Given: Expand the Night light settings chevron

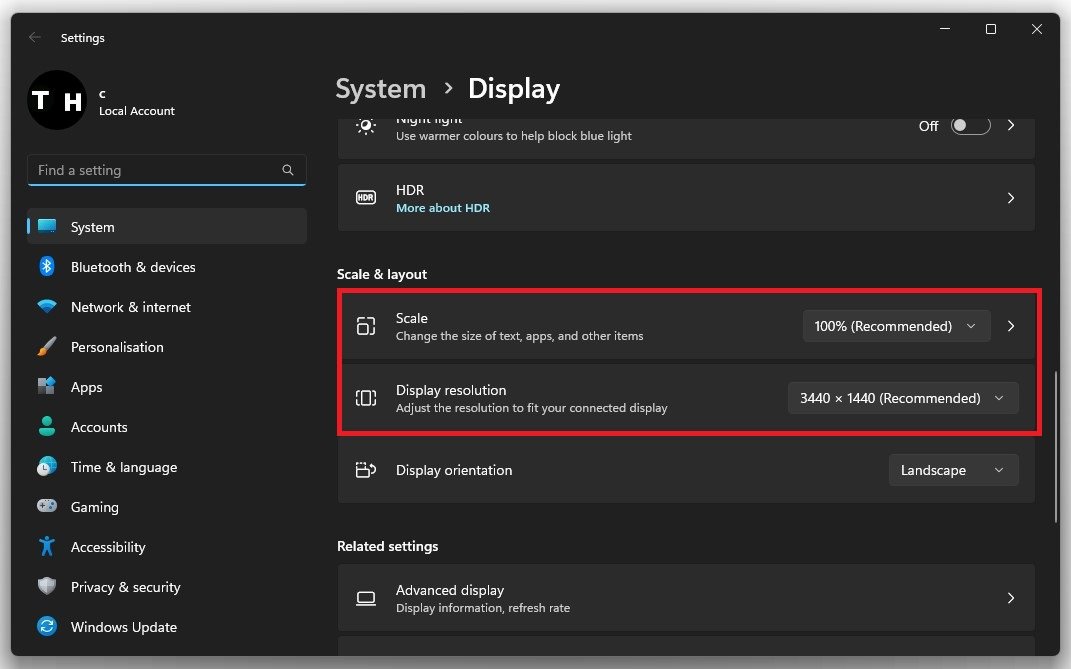Looking at the screenshot, I should (1011, 126).
